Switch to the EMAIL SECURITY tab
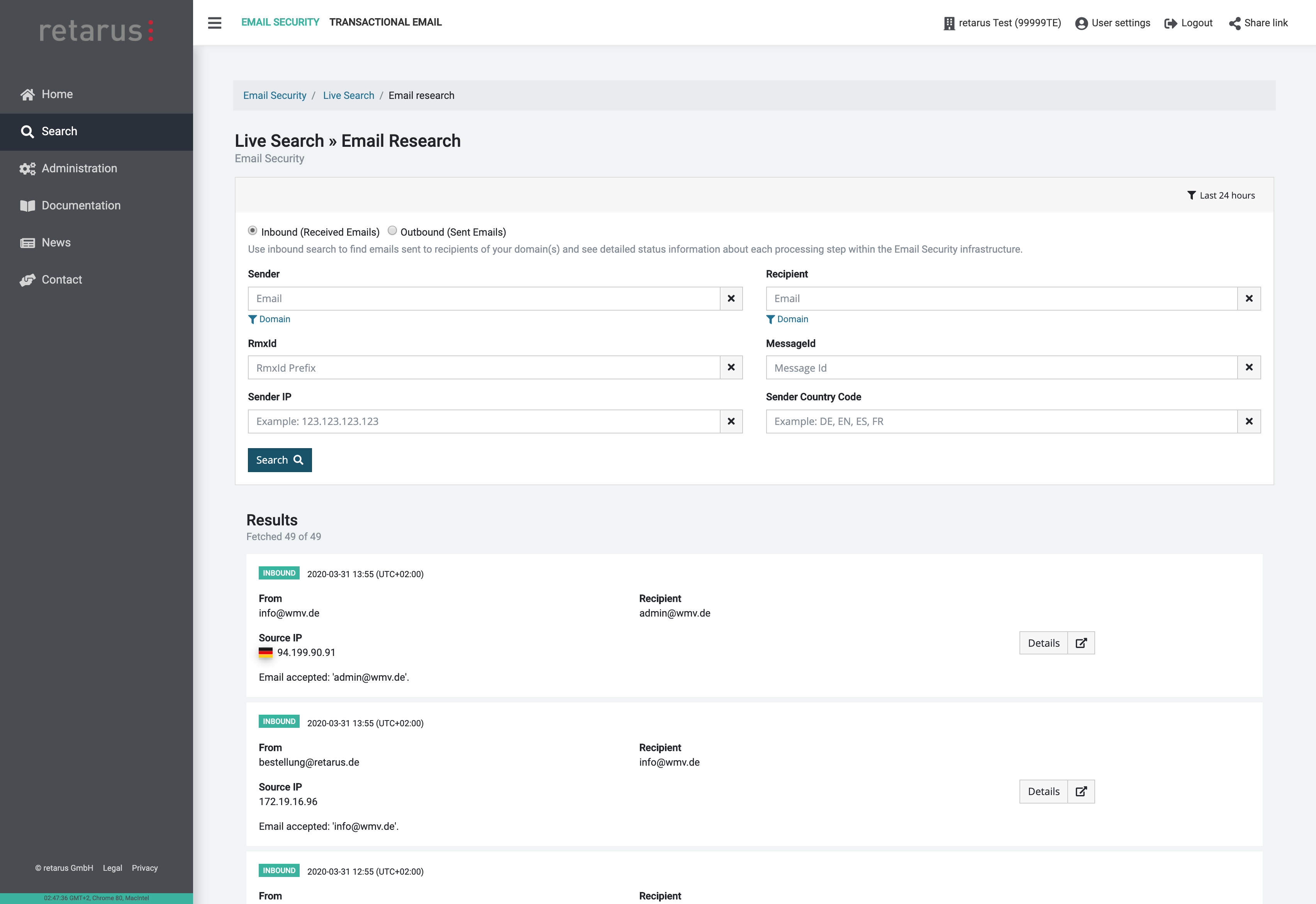Image resolution: width=1316 pixels, height=904 pixels. click(280, 22)
